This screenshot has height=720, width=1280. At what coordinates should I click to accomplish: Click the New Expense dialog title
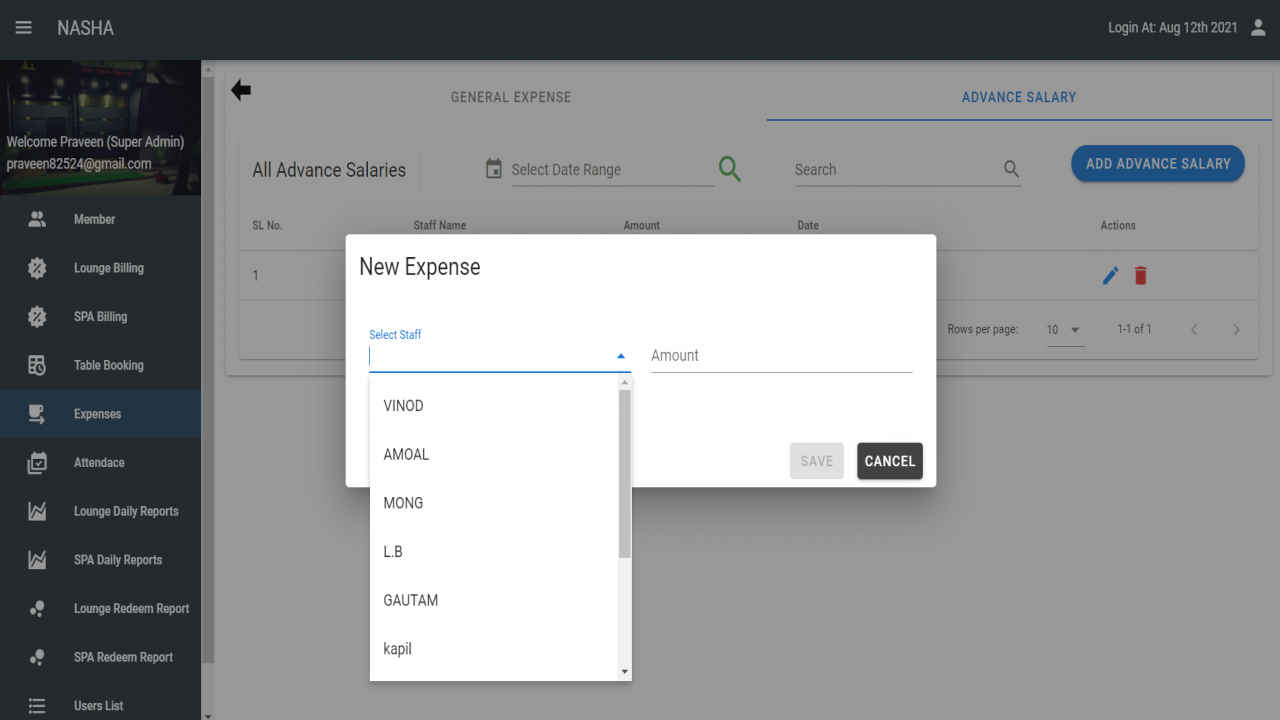420,267
